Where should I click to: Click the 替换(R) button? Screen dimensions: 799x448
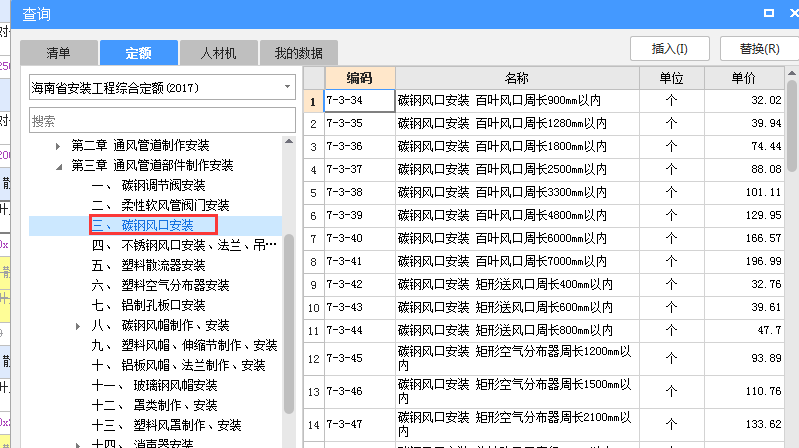pos(759,49)
